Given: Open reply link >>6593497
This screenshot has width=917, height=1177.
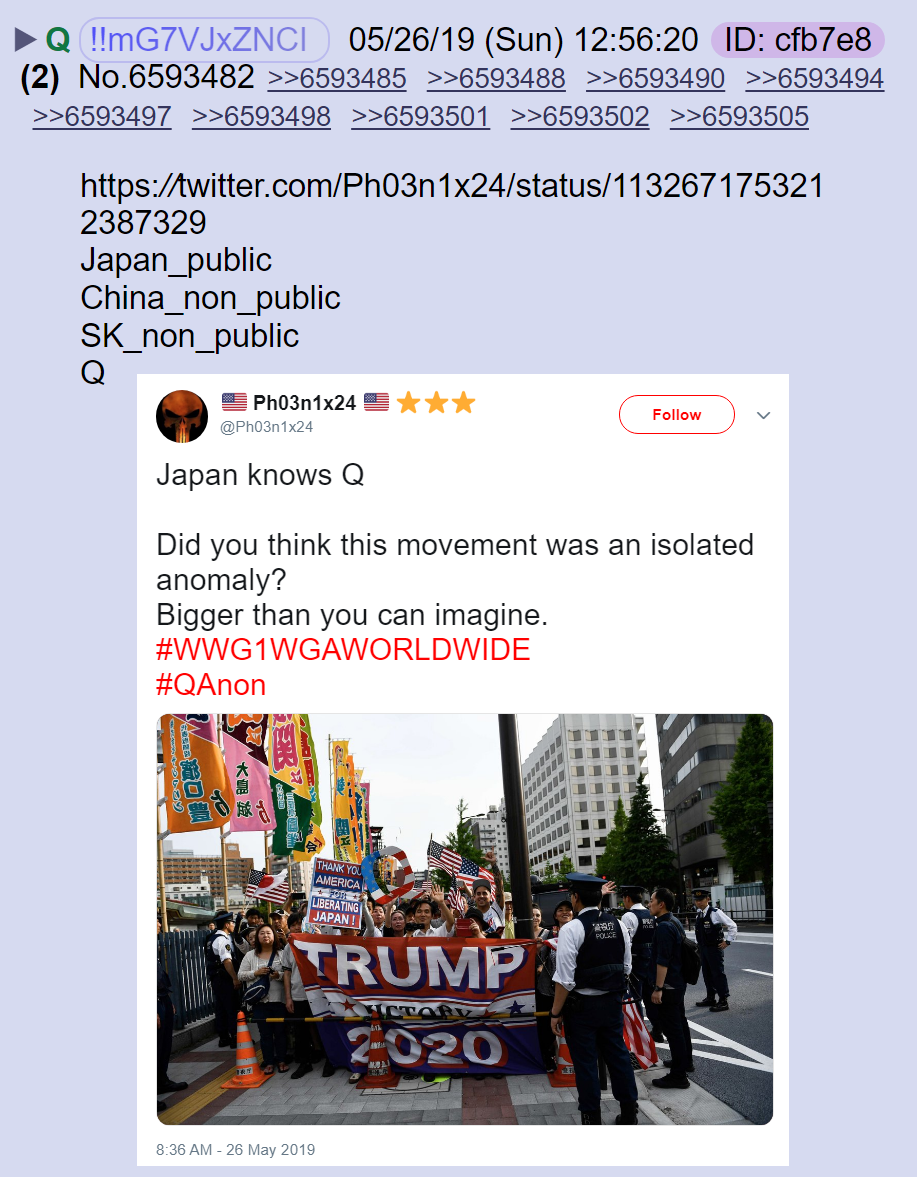Looking at the screenshot, I should (102, 116).
